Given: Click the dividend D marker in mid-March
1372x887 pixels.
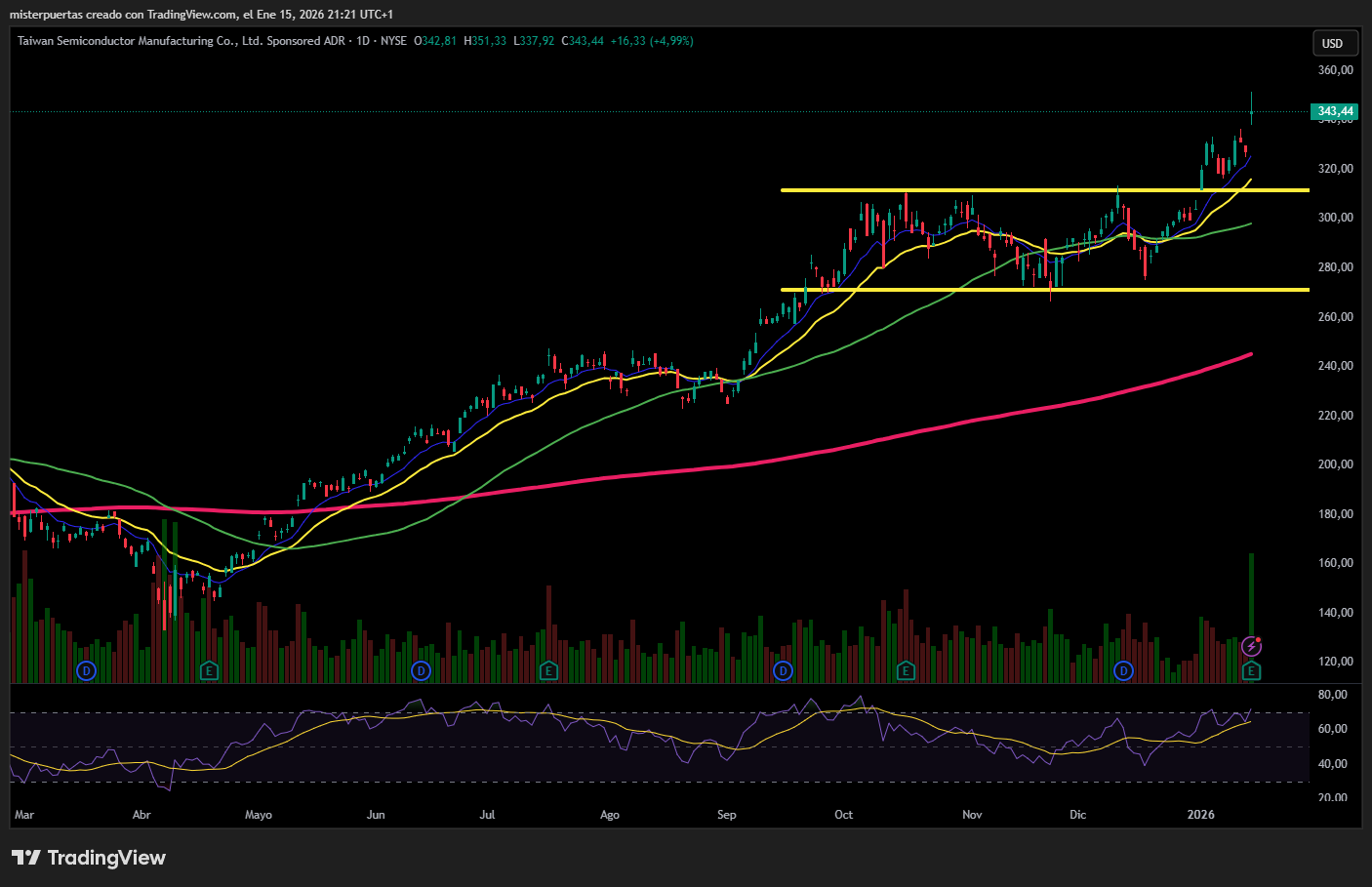Looking at the screenshot, I should (x=87, y=671).
